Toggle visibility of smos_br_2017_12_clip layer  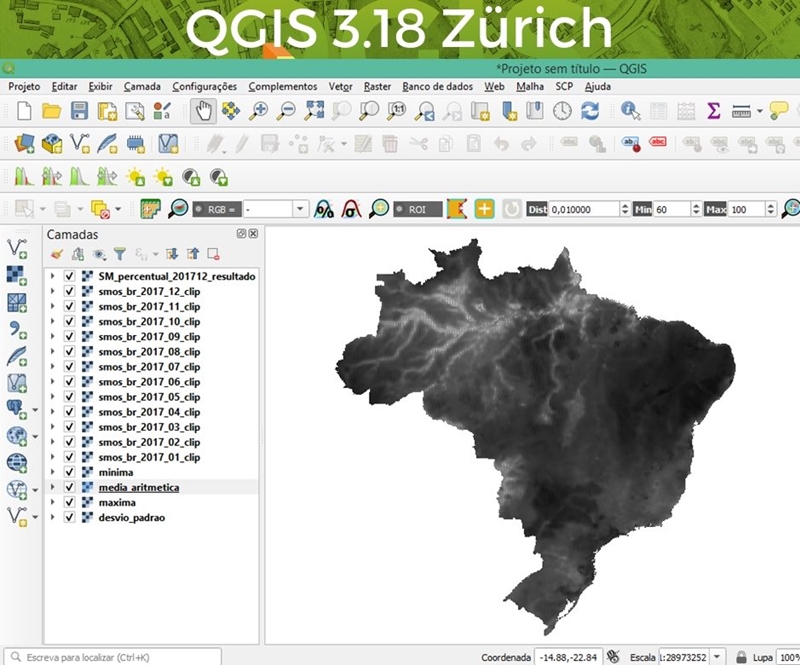click(x=69, y=291)
